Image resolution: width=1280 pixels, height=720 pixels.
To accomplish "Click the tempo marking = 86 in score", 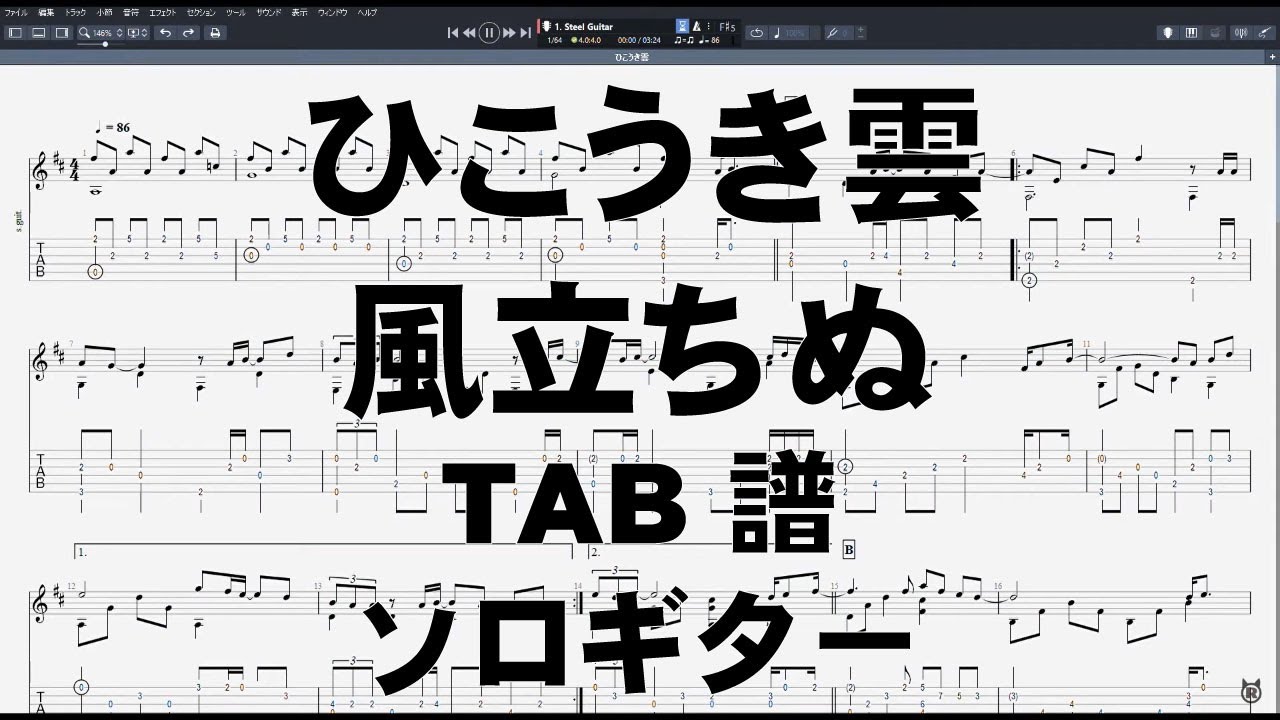I will 111,128.
